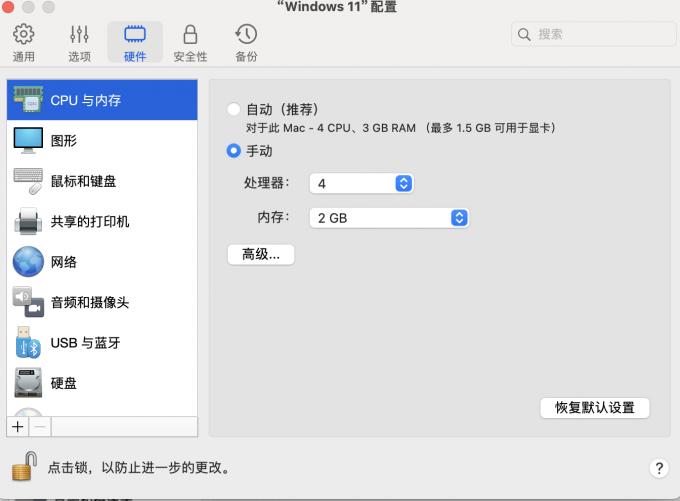Select the CPU 与内存 memory chip icon
This screenshot has width=680, height=501.
click(x=28, y=100)
